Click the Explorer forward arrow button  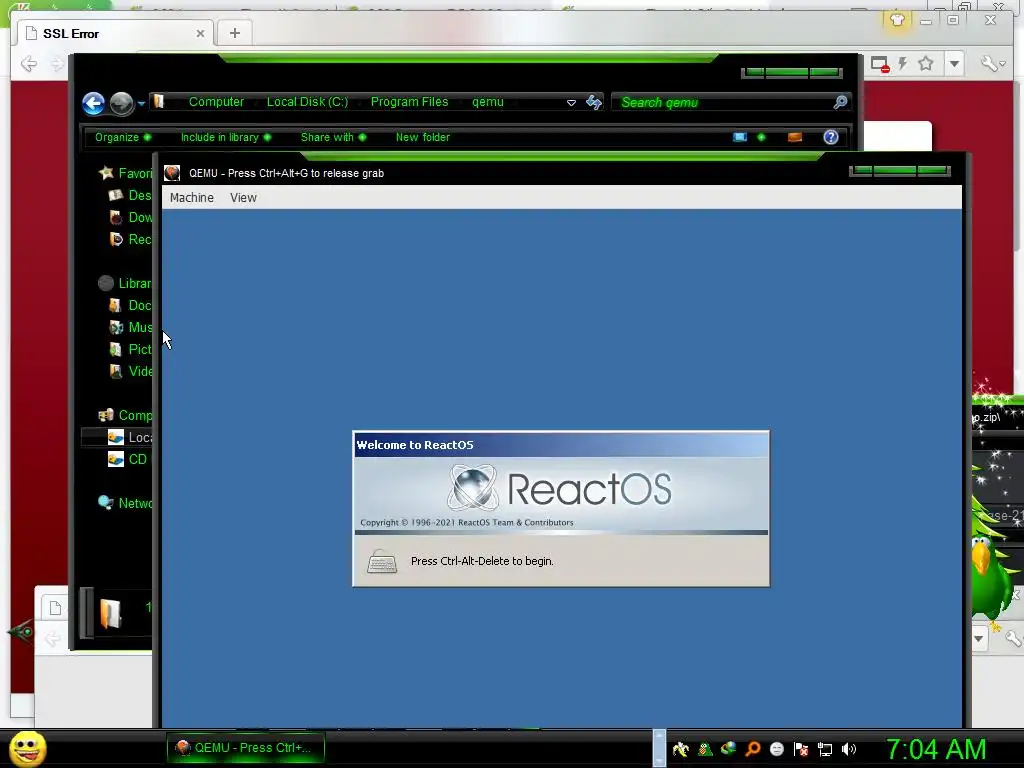click(121, 103)
